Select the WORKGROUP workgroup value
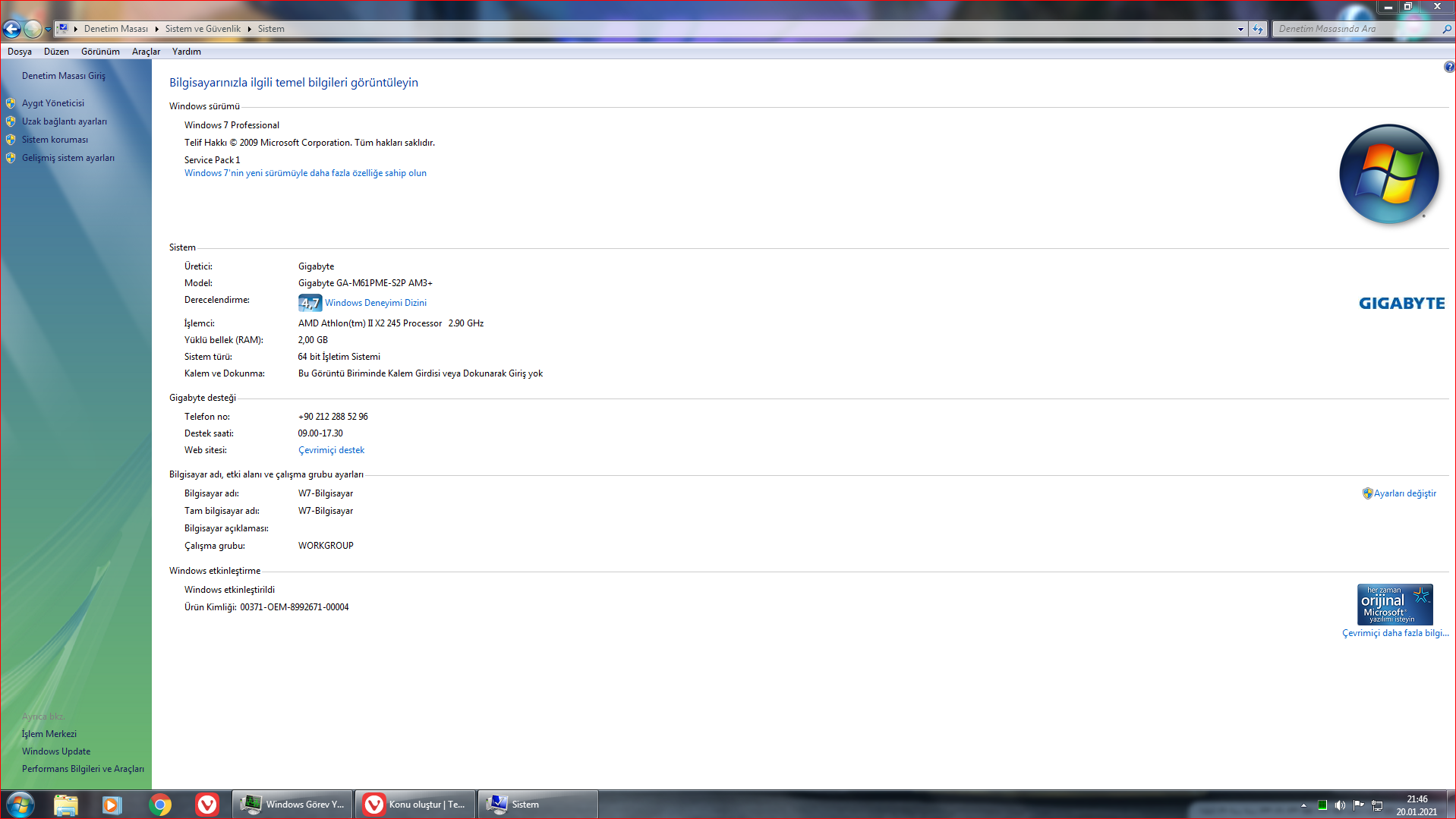The width and height of the screenshot is (1456, 819). pyautogui.click(x=326, y=546)
